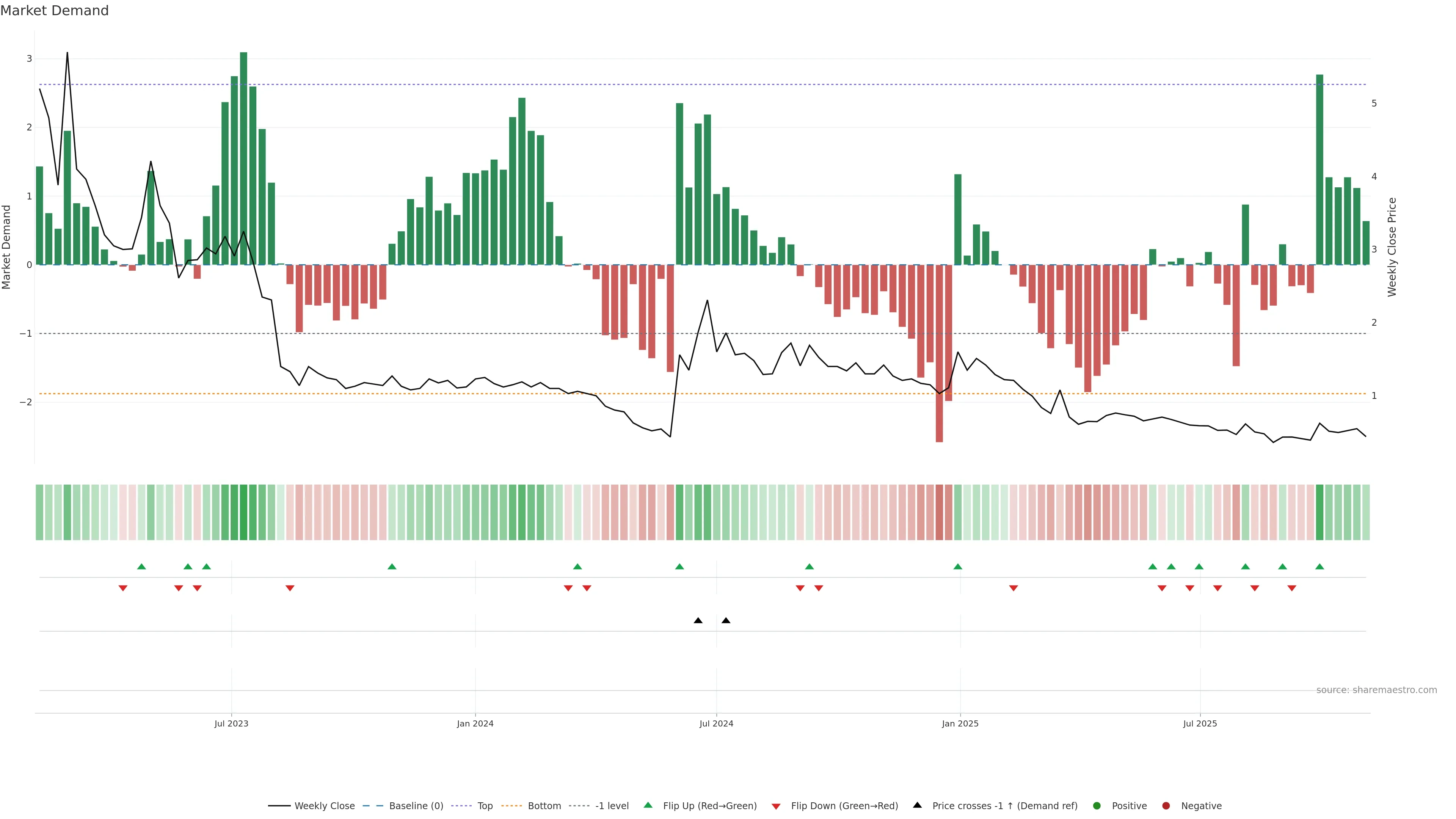
Task: Click the Jan 2024 x-axis label
Action: coord(475,723)
